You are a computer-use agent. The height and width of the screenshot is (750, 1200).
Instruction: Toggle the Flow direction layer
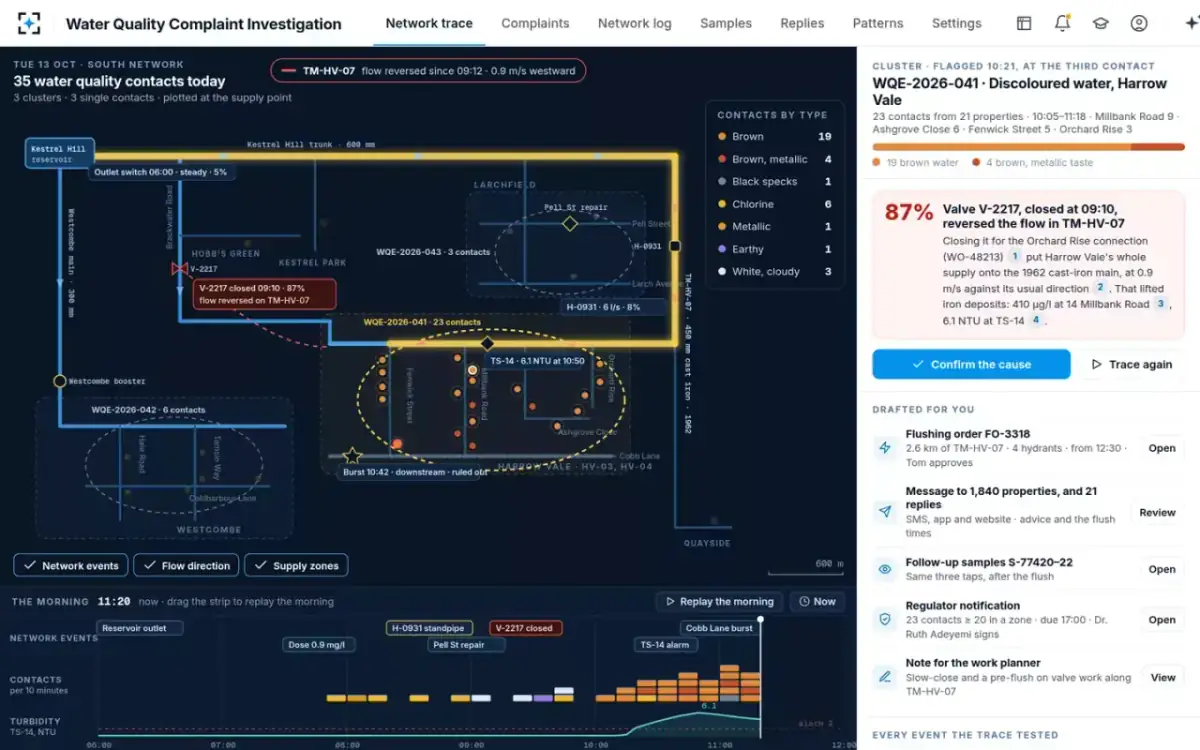[186, 565]
